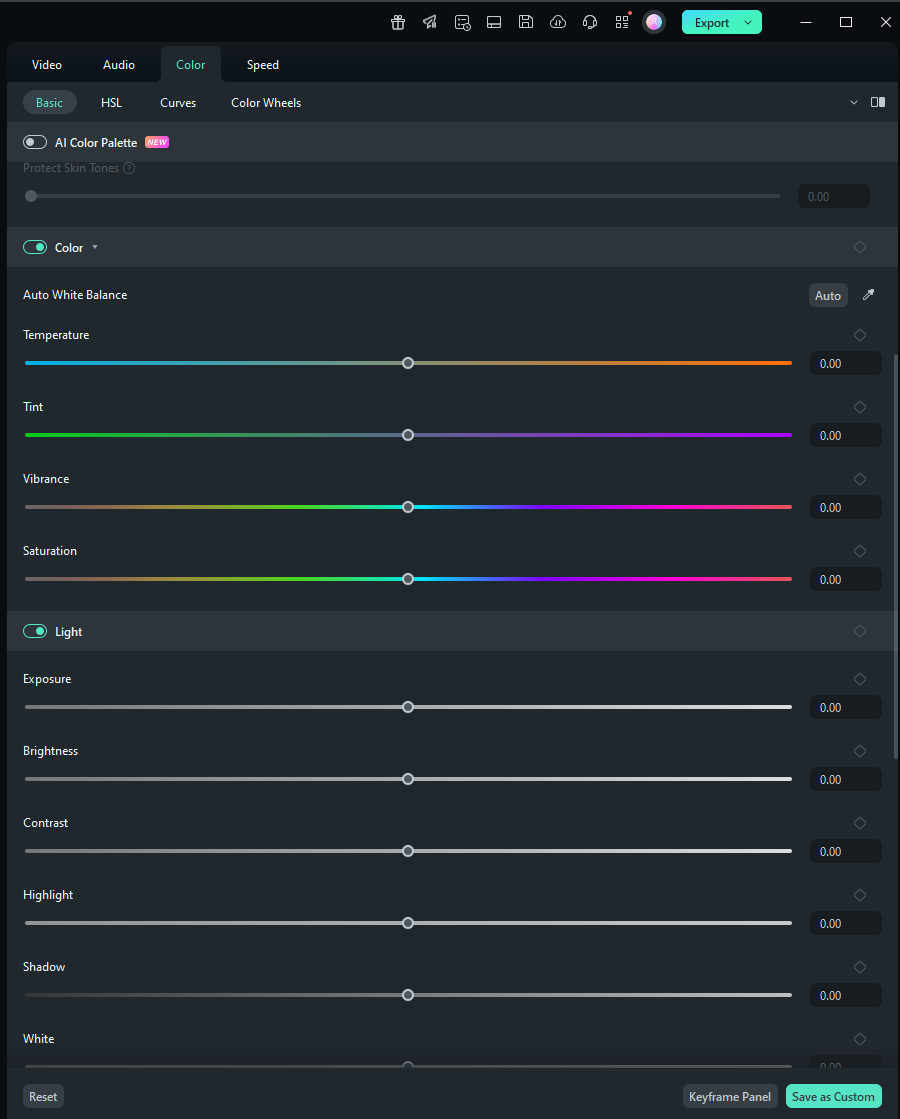Viewport: 900px width, 1119px height.
Task: Switch to the Audio tab
Action: pyautogui.click(x=119, y=65)
